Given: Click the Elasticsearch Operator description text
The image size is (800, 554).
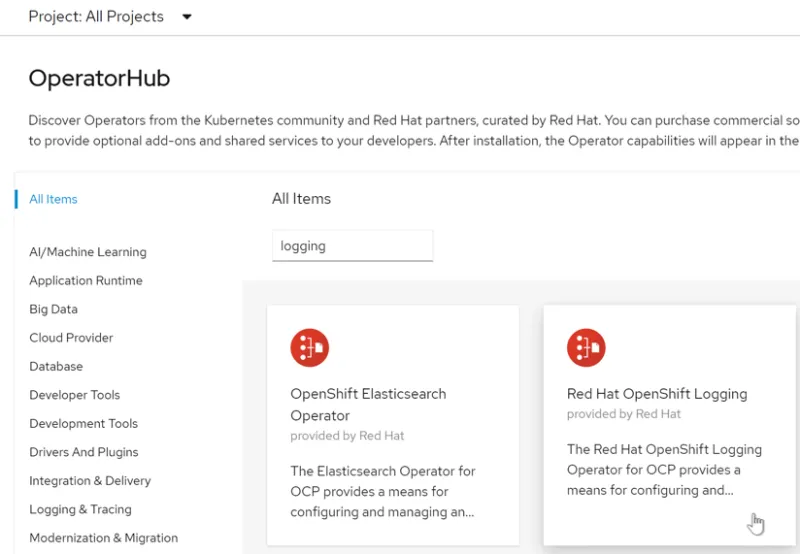Looking at the screenshot, I should (383, 491).
